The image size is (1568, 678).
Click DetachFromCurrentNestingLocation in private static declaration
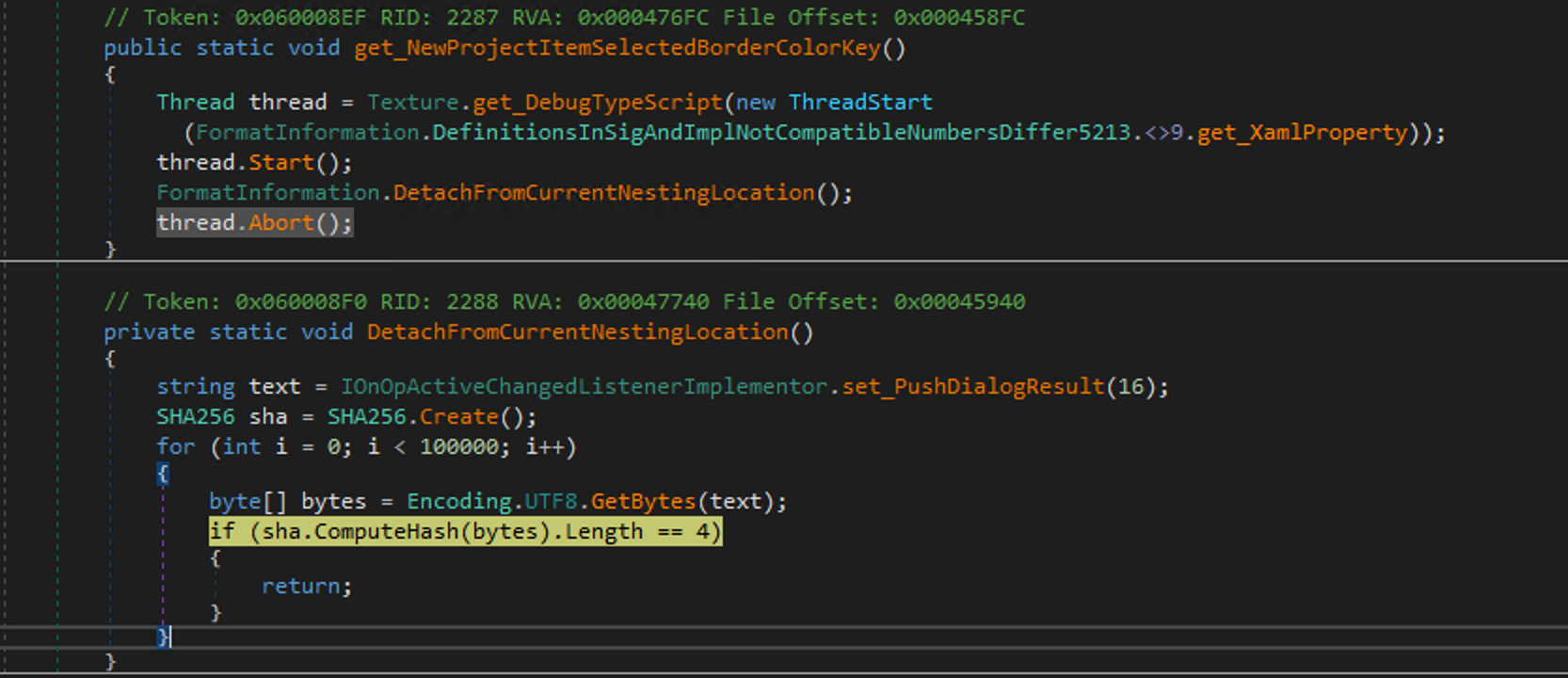pos(578,331)
